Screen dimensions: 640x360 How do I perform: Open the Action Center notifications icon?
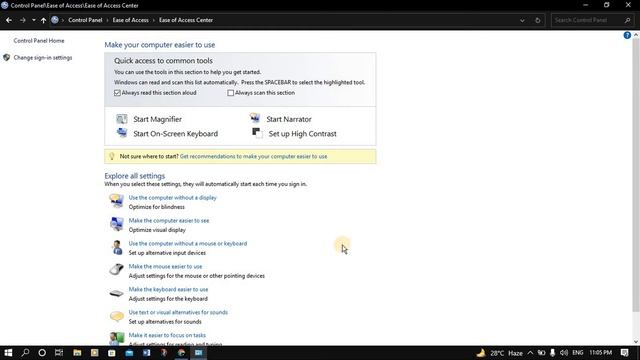(624, 353)
